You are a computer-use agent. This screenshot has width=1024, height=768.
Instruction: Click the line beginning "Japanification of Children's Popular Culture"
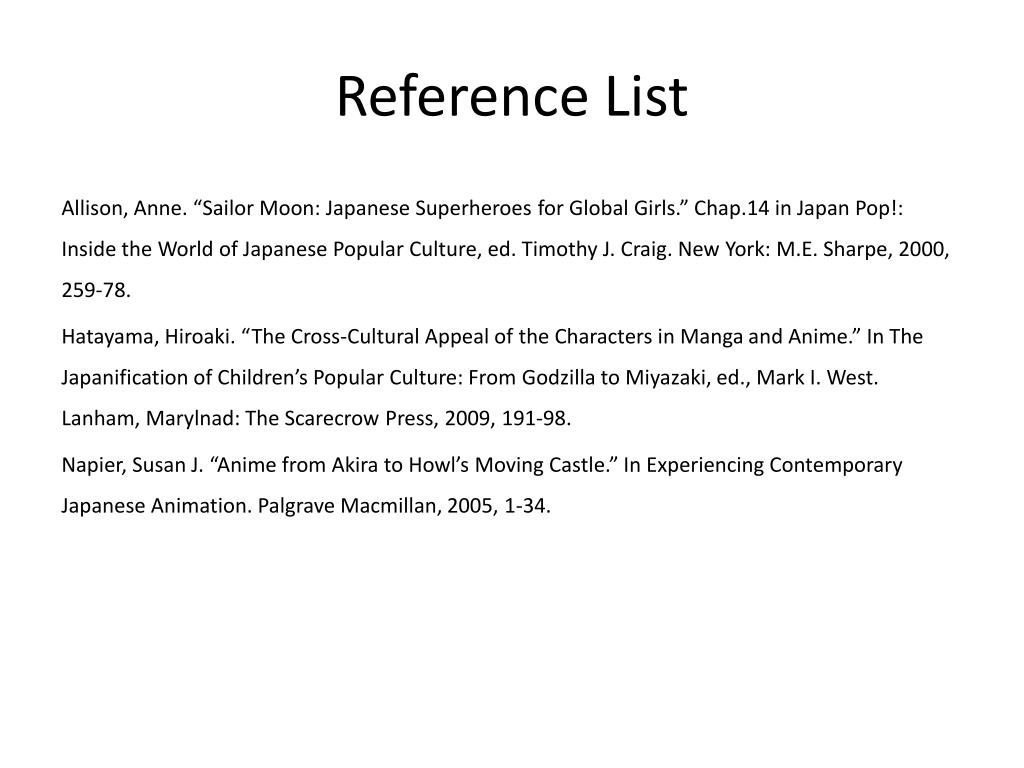[x=470, y=378]
